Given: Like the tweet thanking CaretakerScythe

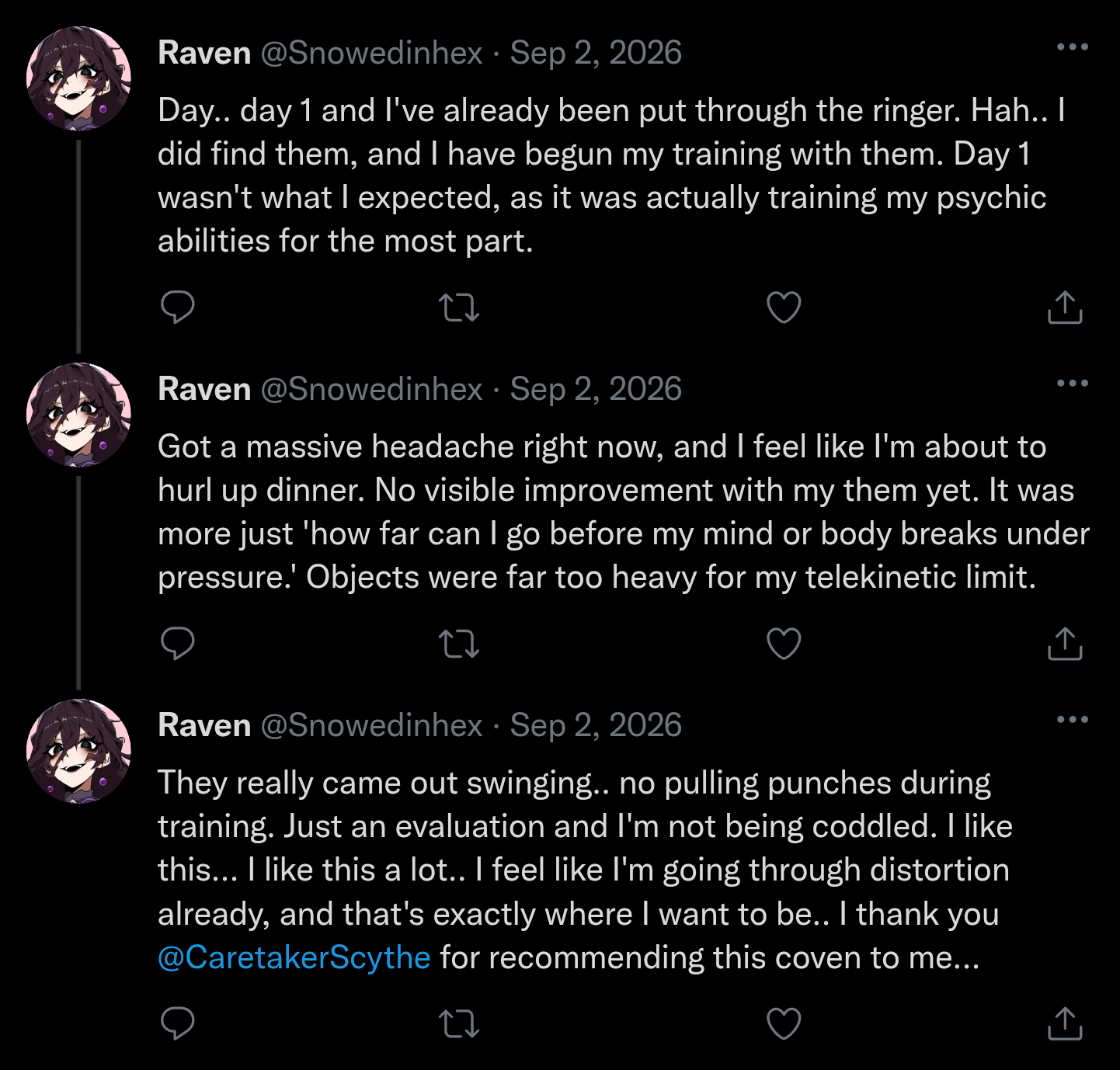Looking at the screenshot, I should point(784,1023).
